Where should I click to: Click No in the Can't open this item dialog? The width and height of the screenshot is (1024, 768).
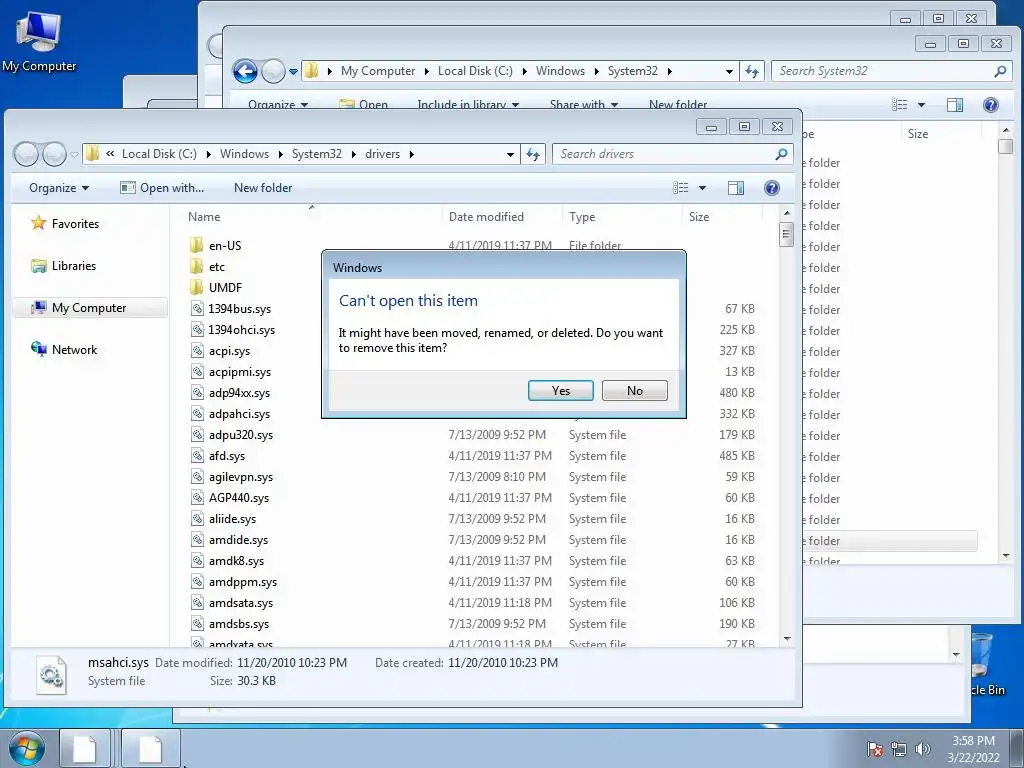coord(635,391)
